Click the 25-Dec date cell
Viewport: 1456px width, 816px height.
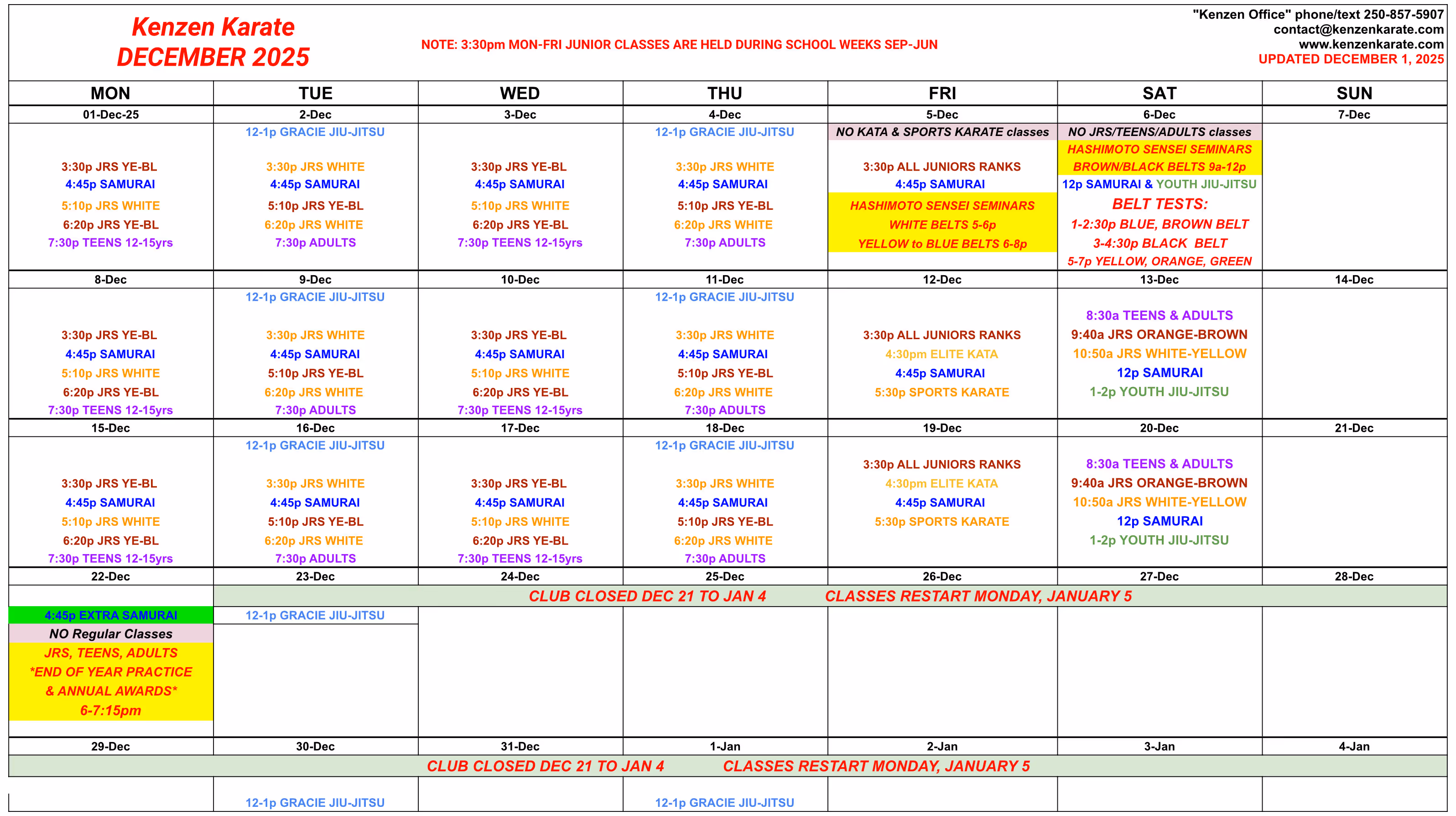(725, 577)
